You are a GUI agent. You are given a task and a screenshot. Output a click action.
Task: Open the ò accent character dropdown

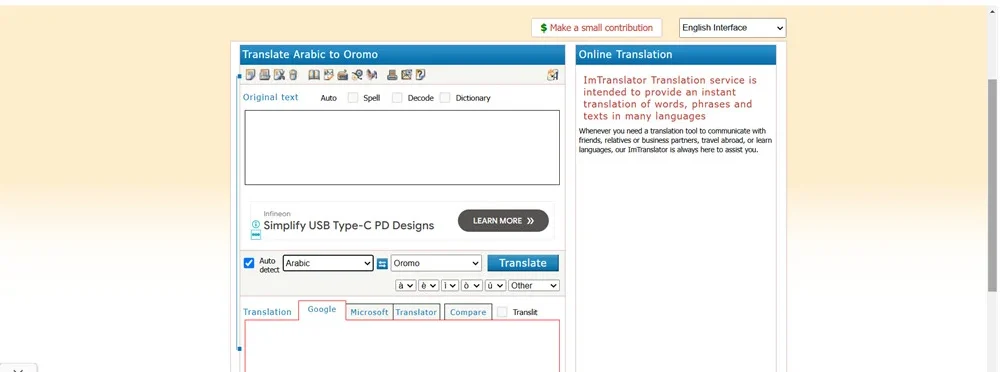coord(473,285)
